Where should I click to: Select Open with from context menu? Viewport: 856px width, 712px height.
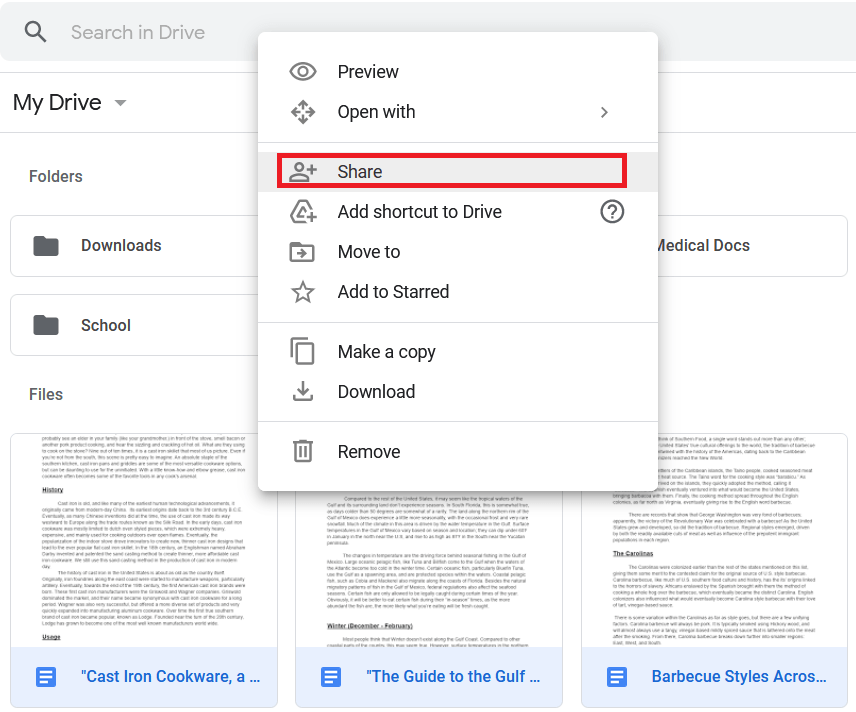coord(376,112)
